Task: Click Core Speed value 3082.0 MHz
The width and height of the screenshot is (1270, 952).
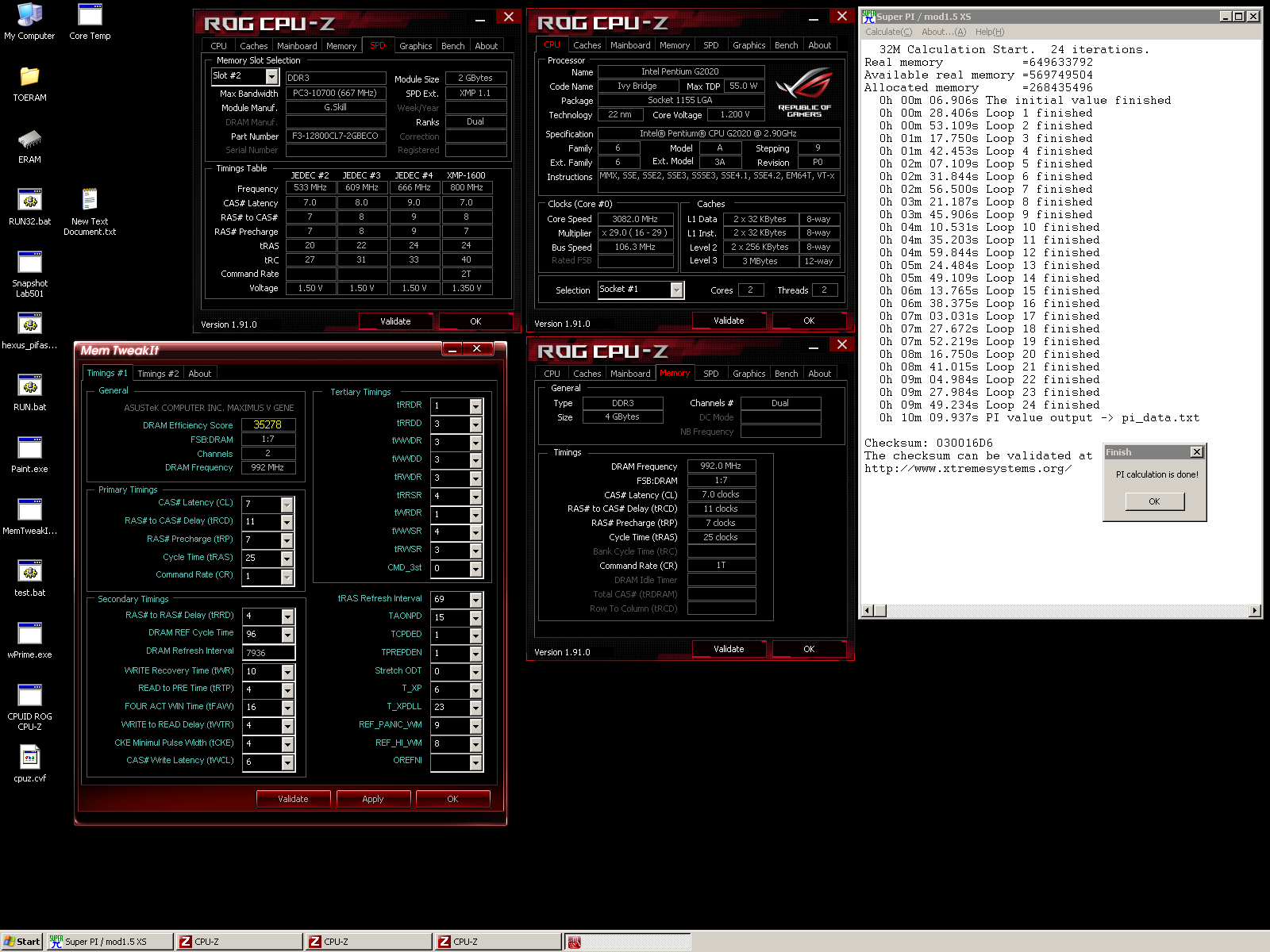Action: pyautogui.click(x=635, y=219)
